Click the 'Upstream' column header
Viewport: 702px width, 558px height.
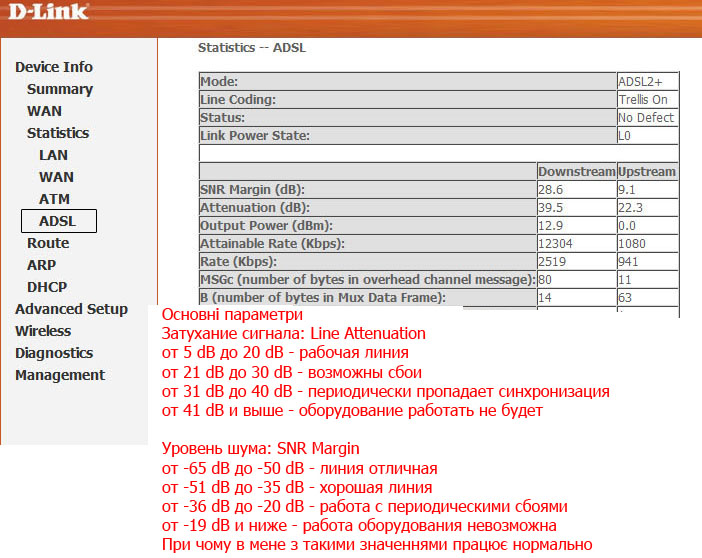coord(647,172)
